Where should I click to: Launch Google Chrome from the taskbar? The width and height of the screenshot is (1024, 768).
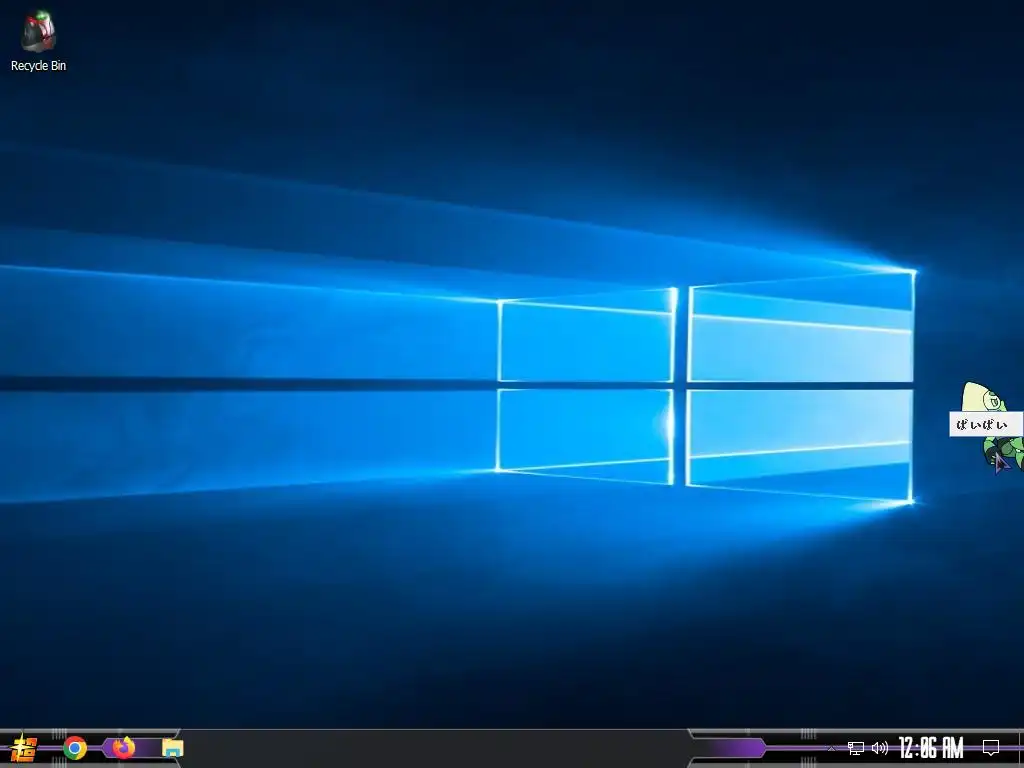coord(75,748)
